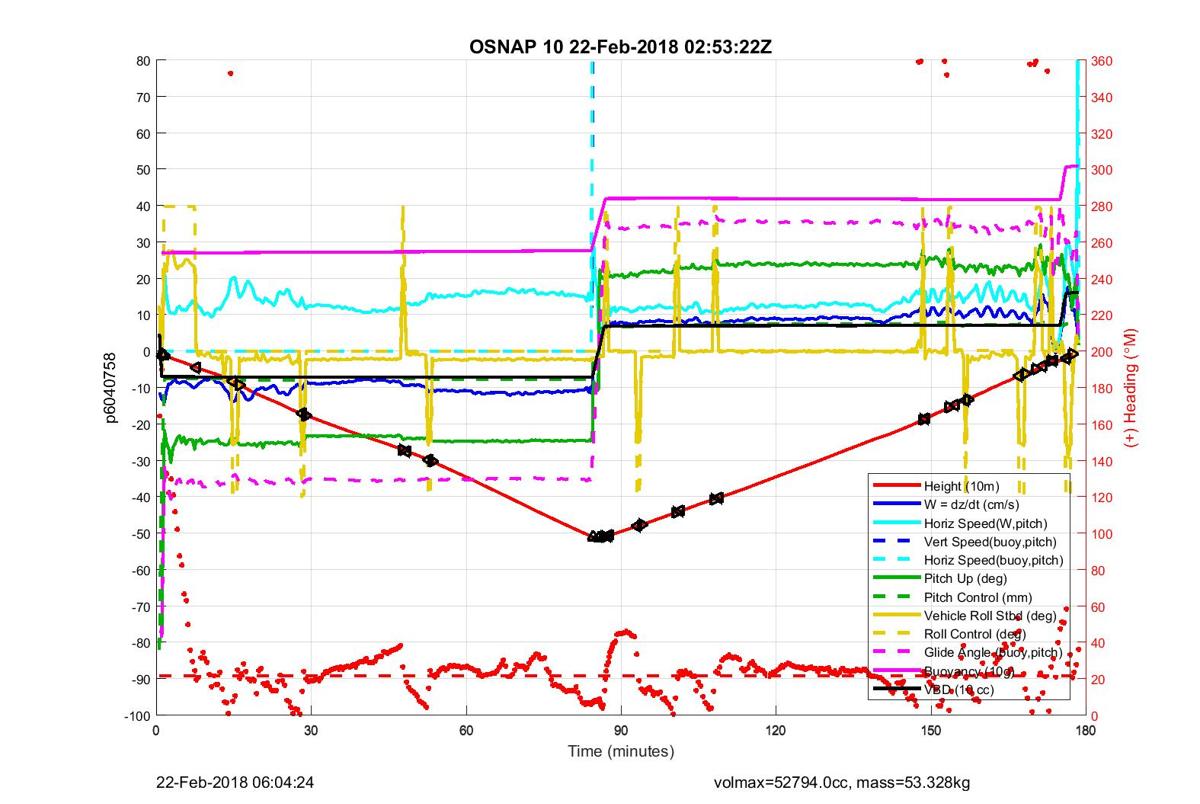Click the cyan solid line sample beside Horiz Speed(W,pitch)
The height and width of the screenshot is (804, 1200).
pos(897,522)
